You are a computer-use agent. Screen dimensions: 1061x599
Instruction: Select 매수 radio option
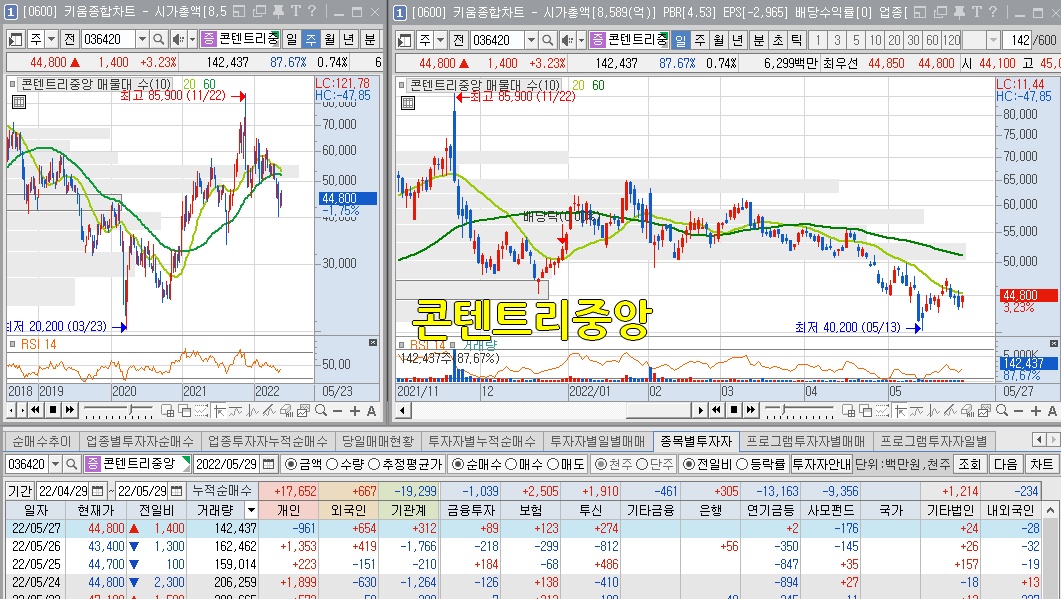(525, 464)
